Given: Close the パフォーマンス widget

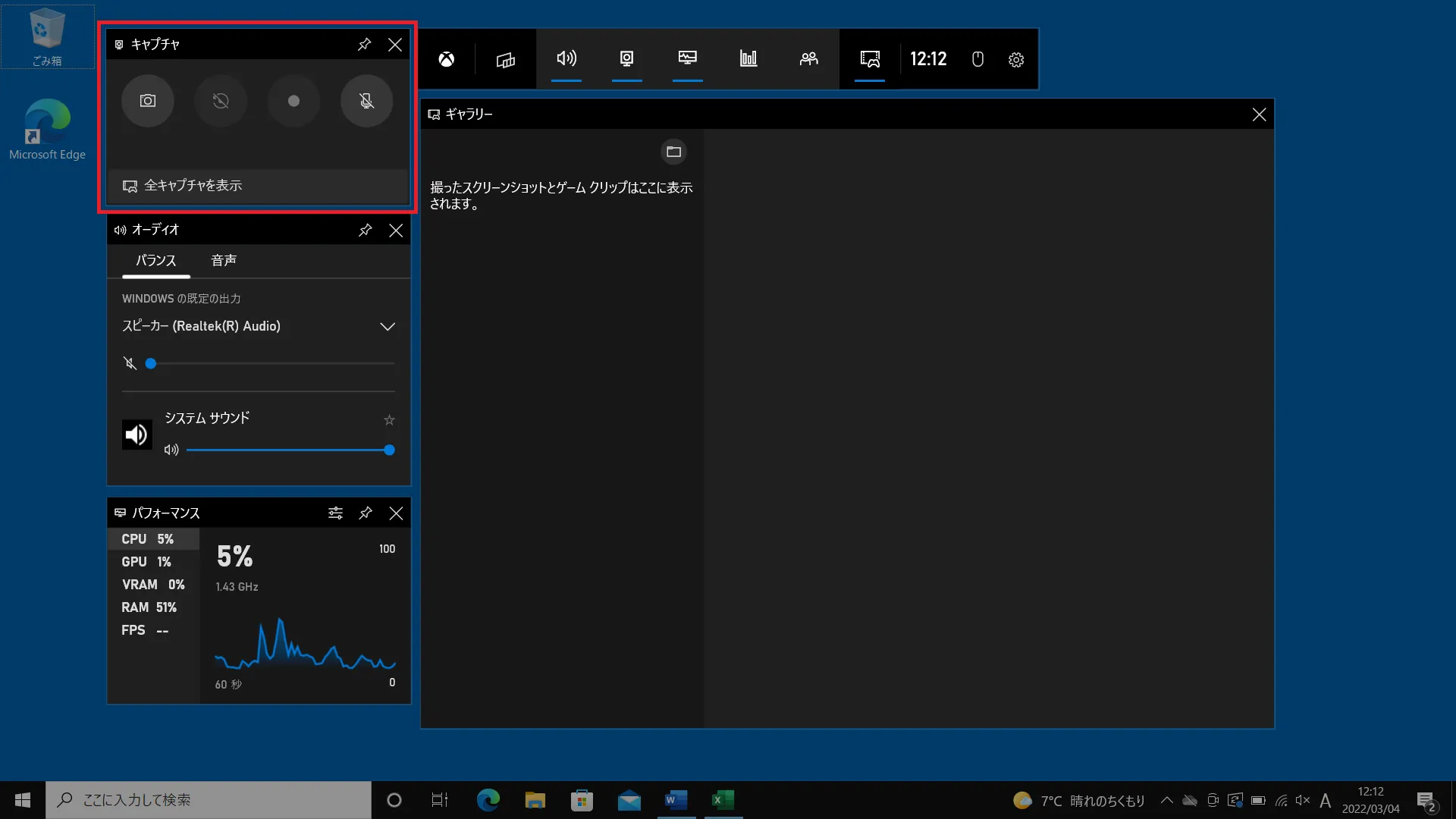Looking at the screenshot, I should pos(396,513).
